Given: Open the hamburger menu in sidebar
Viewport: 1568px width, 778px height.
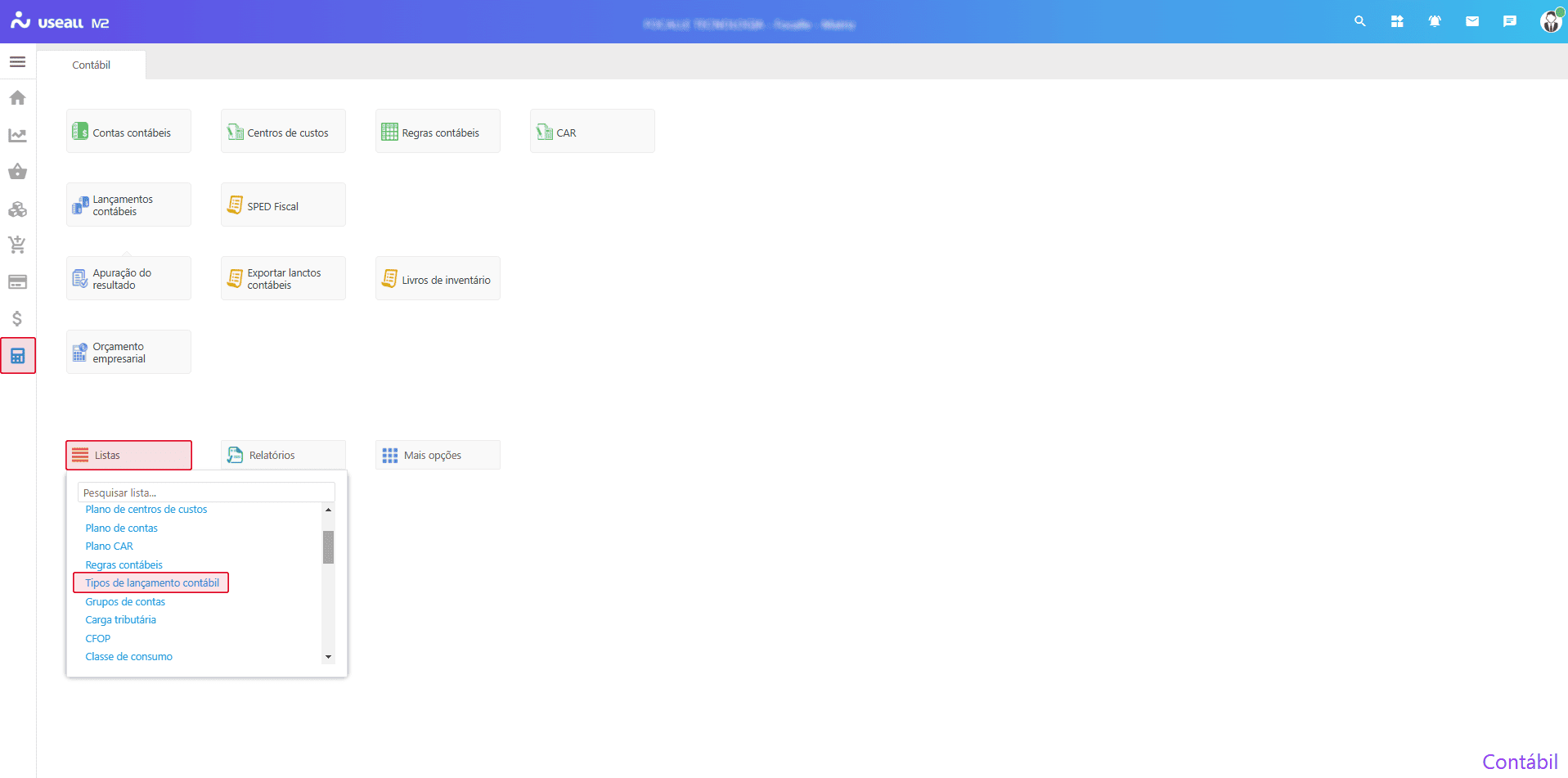Looking at the screenshot, I should pos(17,61).
